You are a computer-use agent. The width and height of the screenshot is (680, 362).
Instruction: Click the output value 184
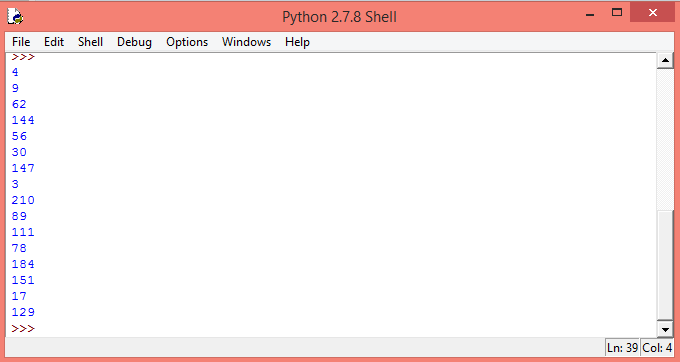(x=23, y=264)
